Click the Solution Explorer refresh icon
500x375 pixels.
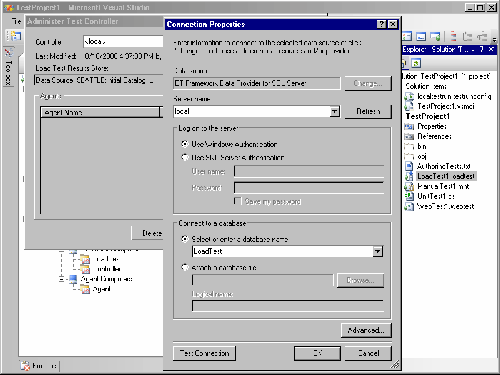416,63
